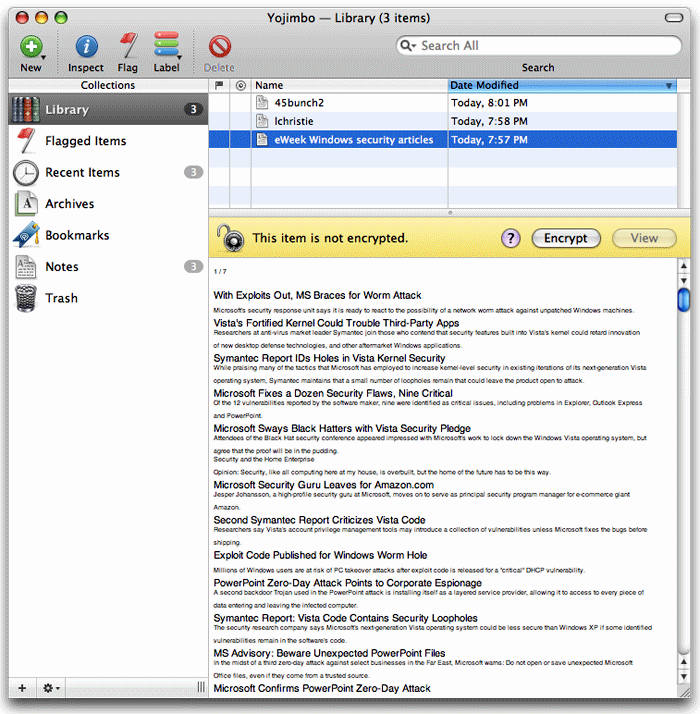Click Today, 8:01 PM date cell
Image resolution: width=700 pixels, height=714 pixels.
point(490,103)
